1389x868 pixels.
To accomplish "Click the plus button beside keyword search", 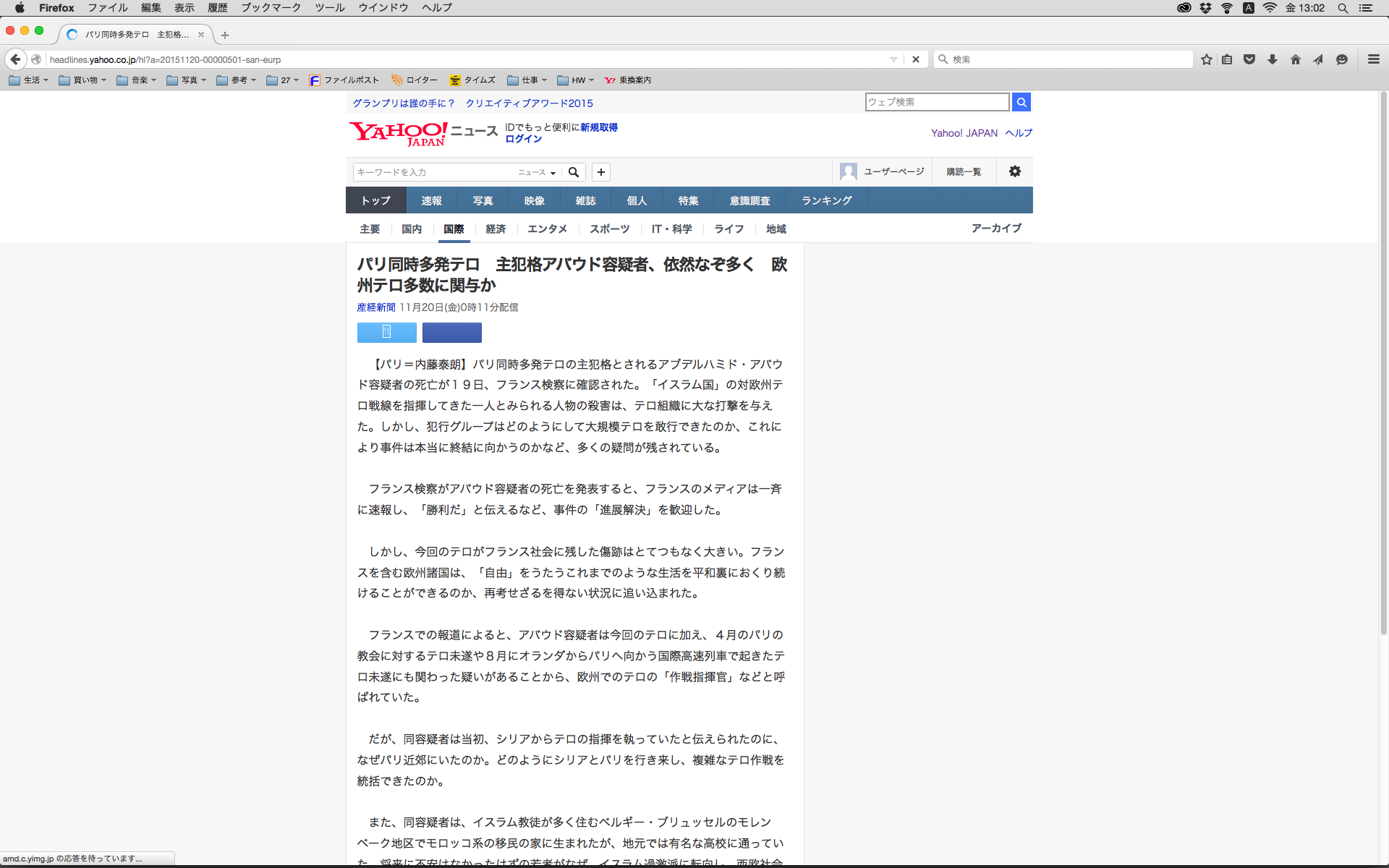I will point(601,172).
